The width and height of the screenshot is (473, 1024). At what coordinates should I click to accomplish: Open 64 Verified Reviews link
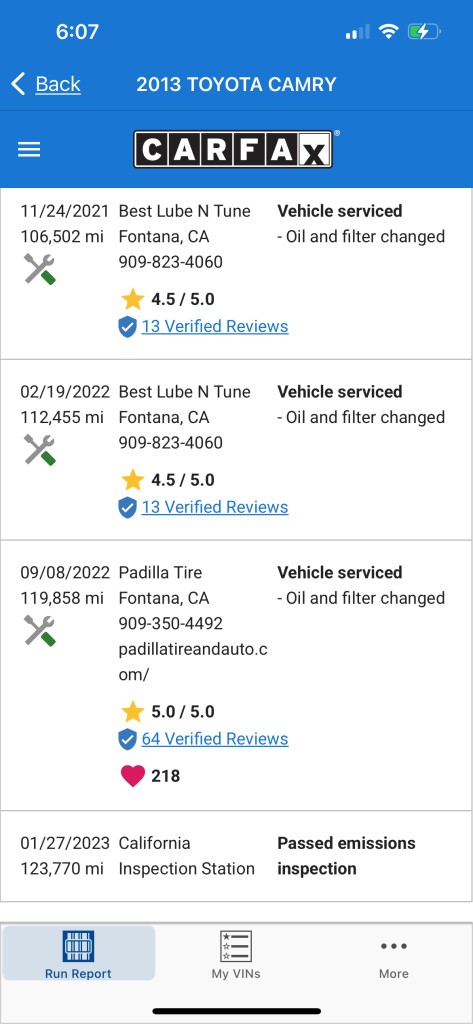point(215,739)
